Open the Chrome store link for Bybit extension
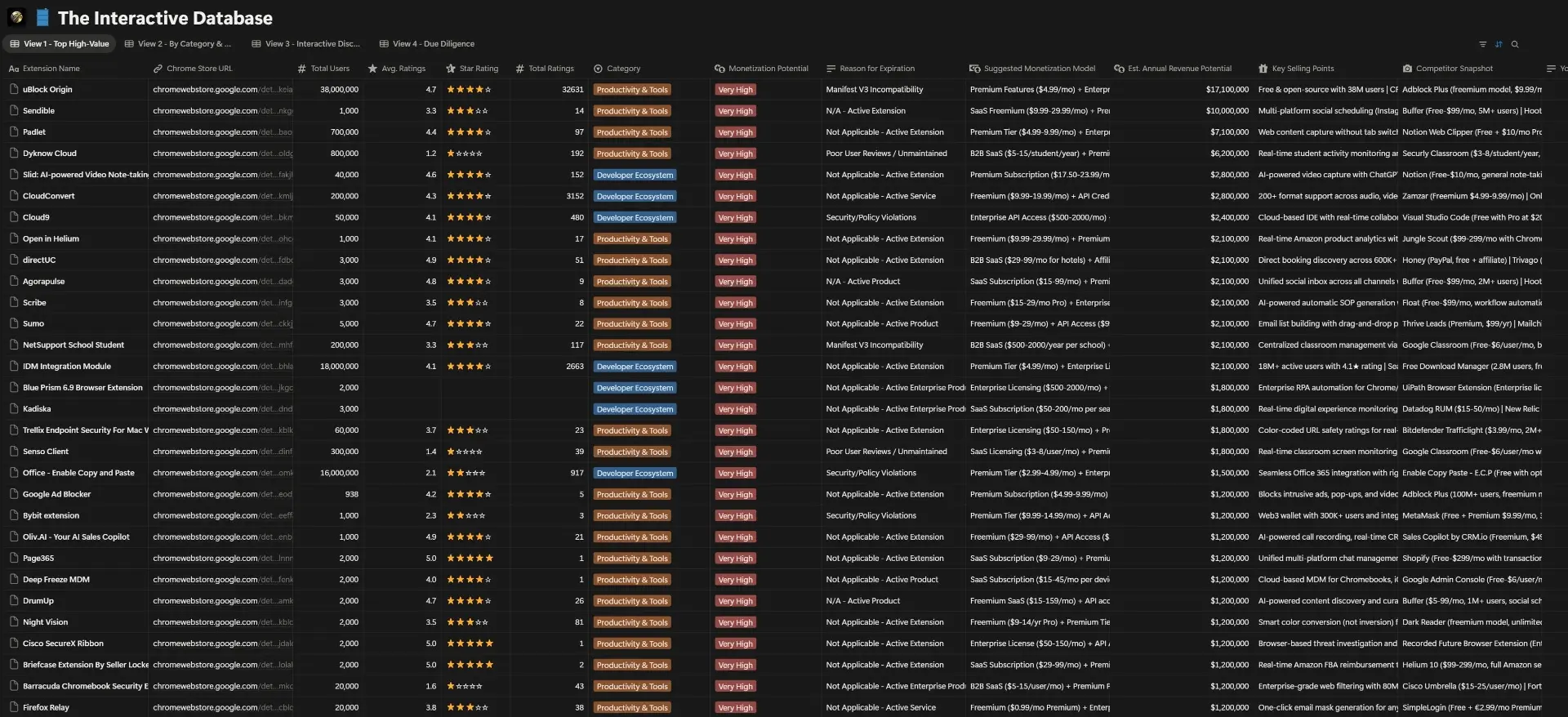 tap(222, 515)
